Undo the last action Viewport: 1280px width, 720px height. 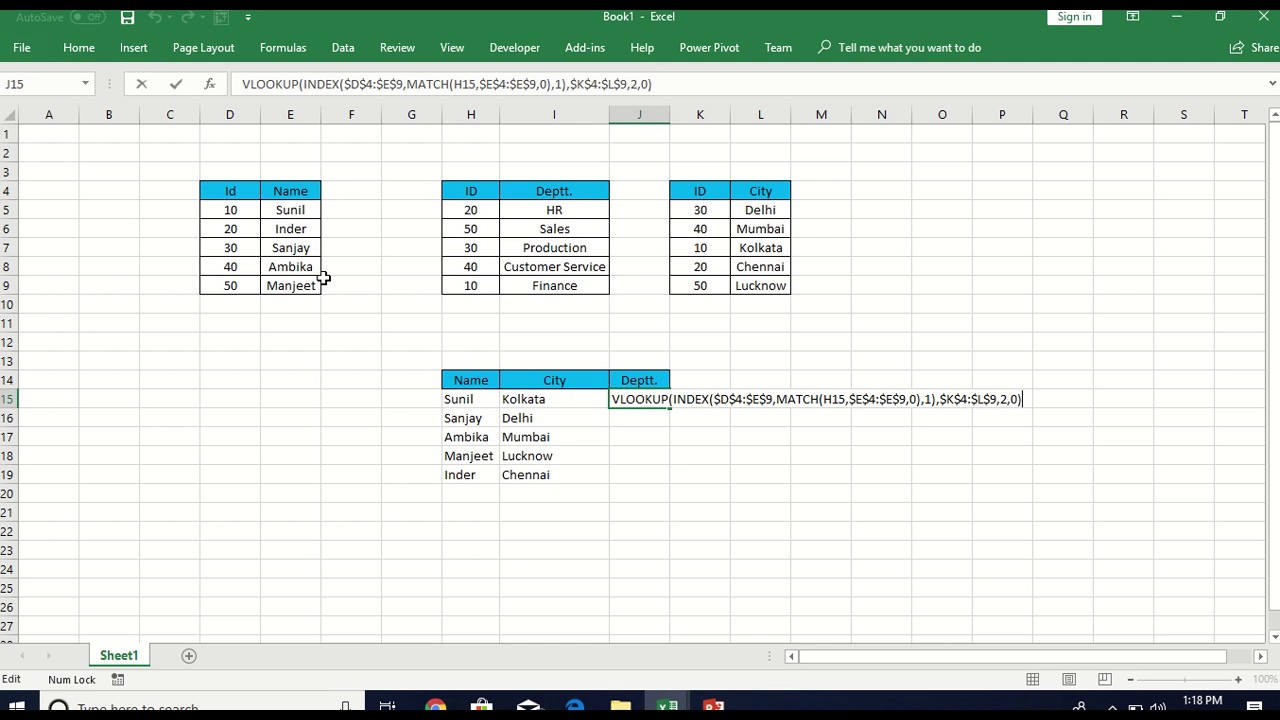(x=155, y=17)
